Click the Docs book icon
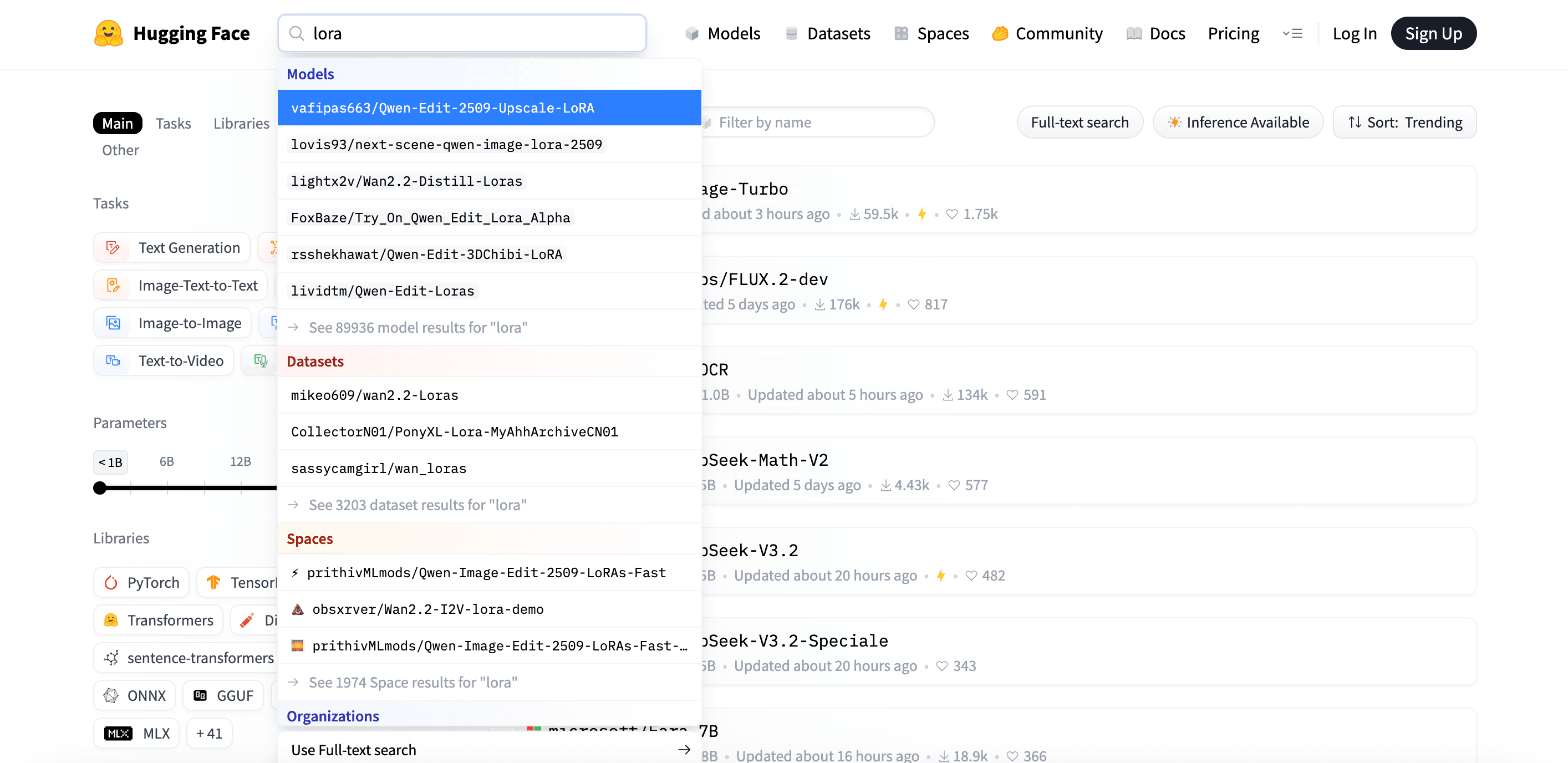This screenshot has width=1568, height=763. click(x=1133, y=33)
